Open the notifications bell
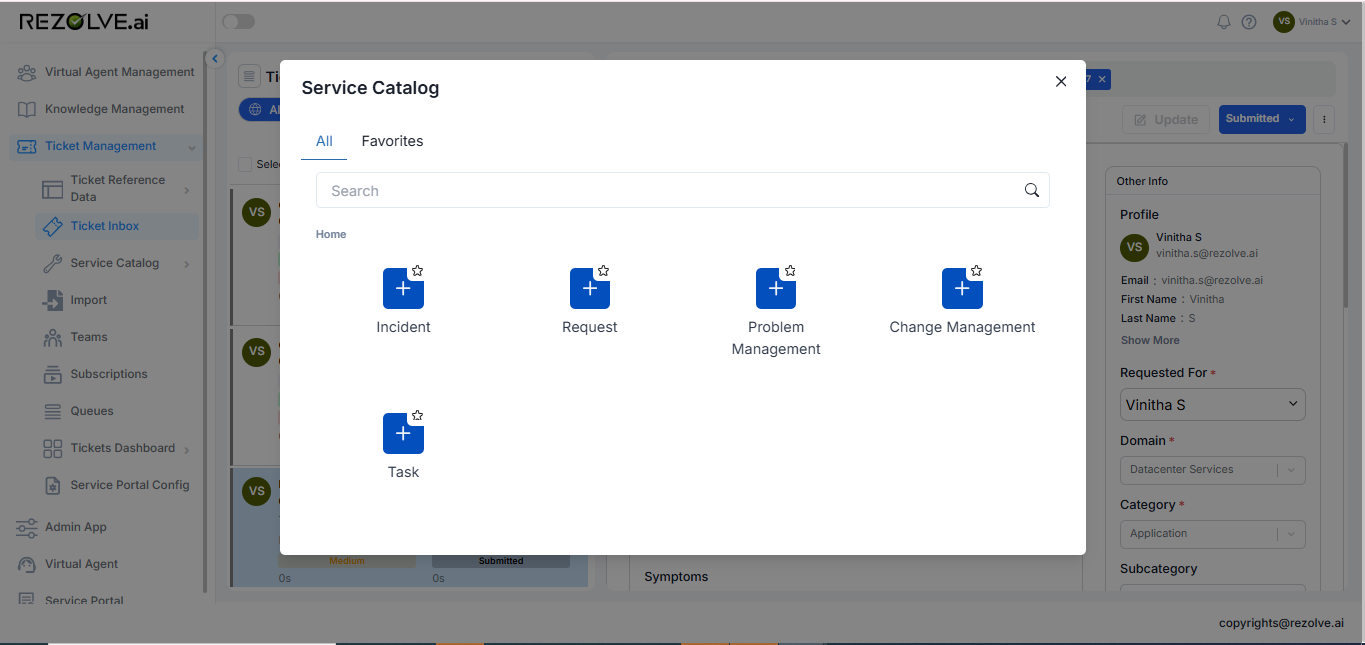 1223,22
